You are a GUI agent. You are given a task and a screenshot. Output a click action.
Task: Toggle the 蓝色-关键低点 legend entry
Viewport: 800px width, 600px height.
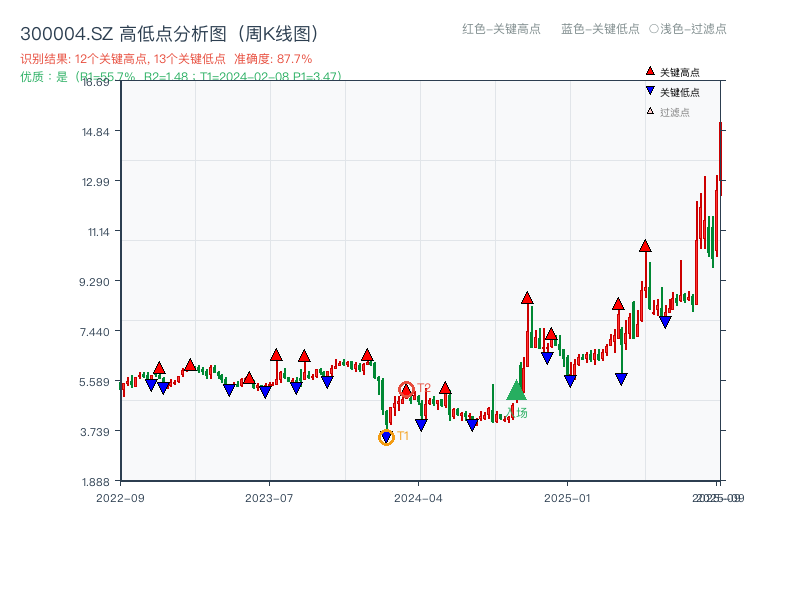pos(600,29)
